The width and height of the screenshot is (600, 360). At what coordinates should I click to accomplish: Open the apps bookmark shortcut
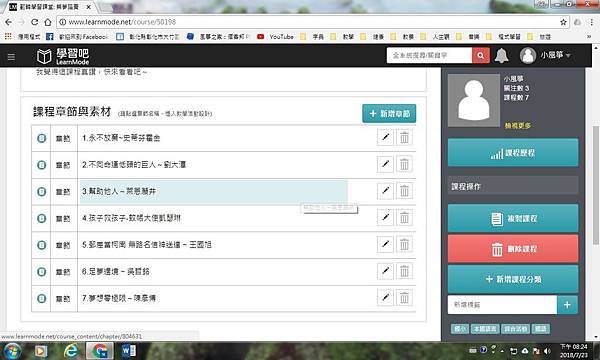click(23, 37)
